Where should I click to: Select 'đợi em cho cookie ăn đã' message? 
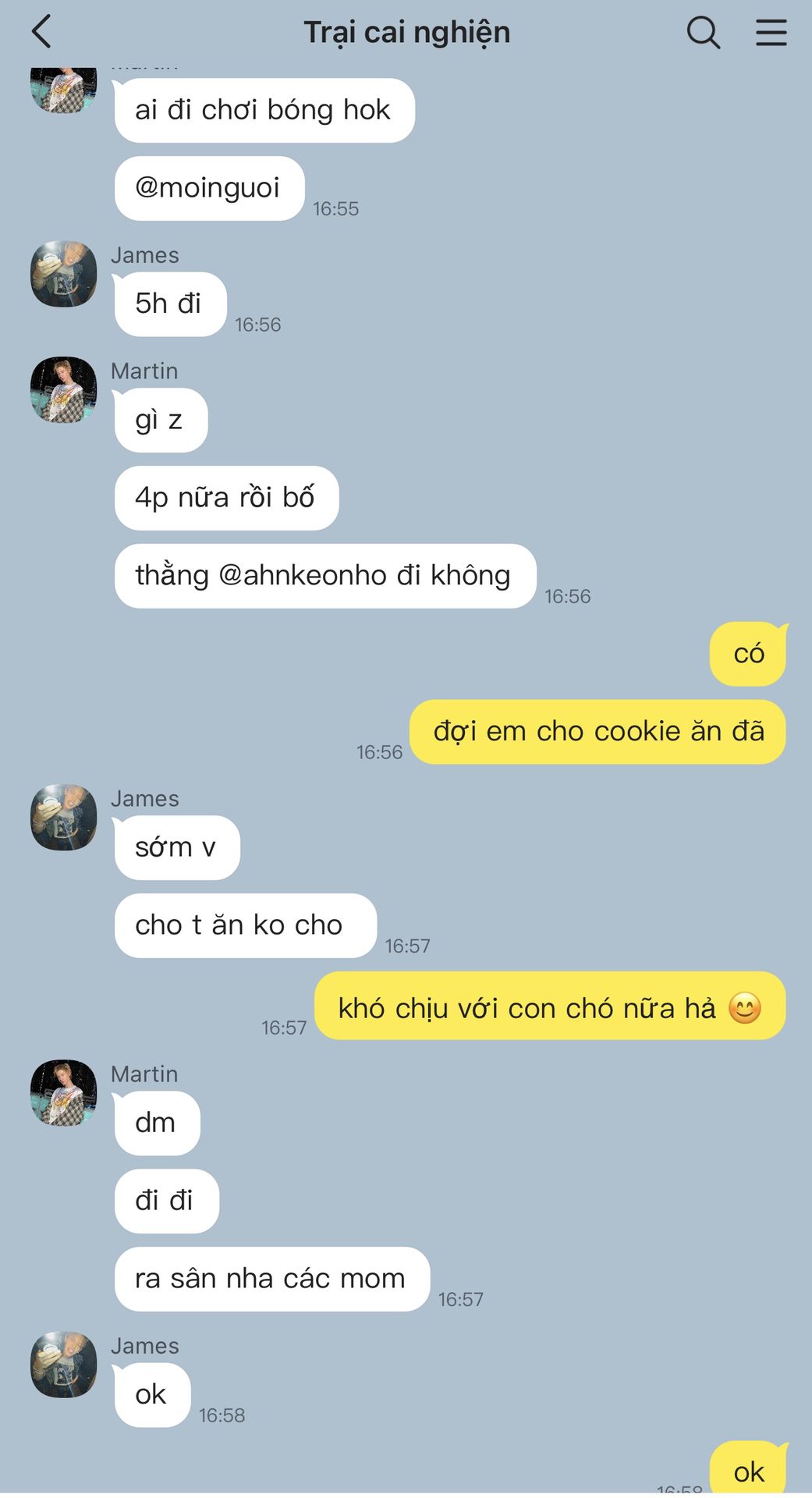(598, 732)
